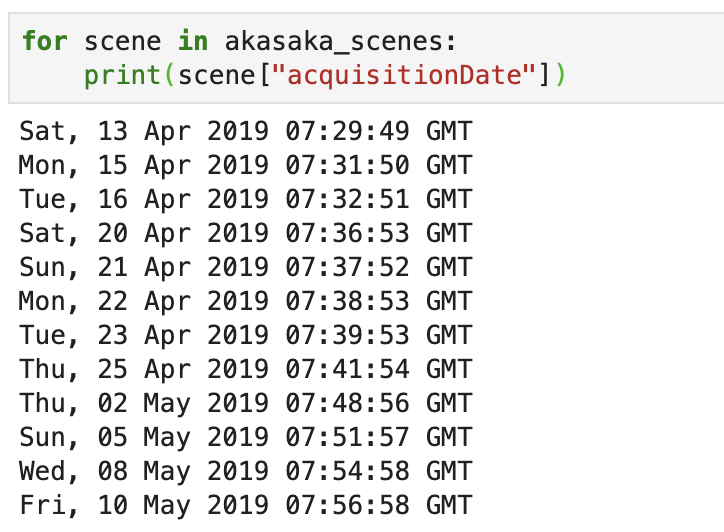The width and height of the screenshot is (724, 532).
Task: Click the 'scene' loop variable after 'for'
Action: [x=122, y=42]
